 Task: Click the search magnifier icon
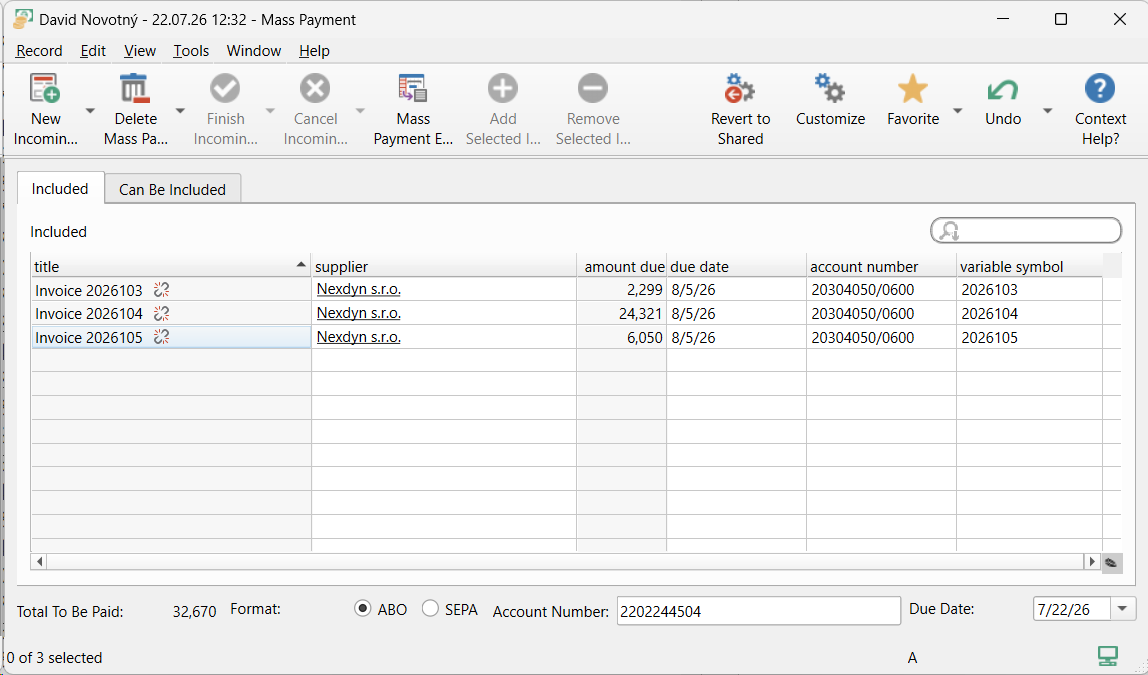949,231
